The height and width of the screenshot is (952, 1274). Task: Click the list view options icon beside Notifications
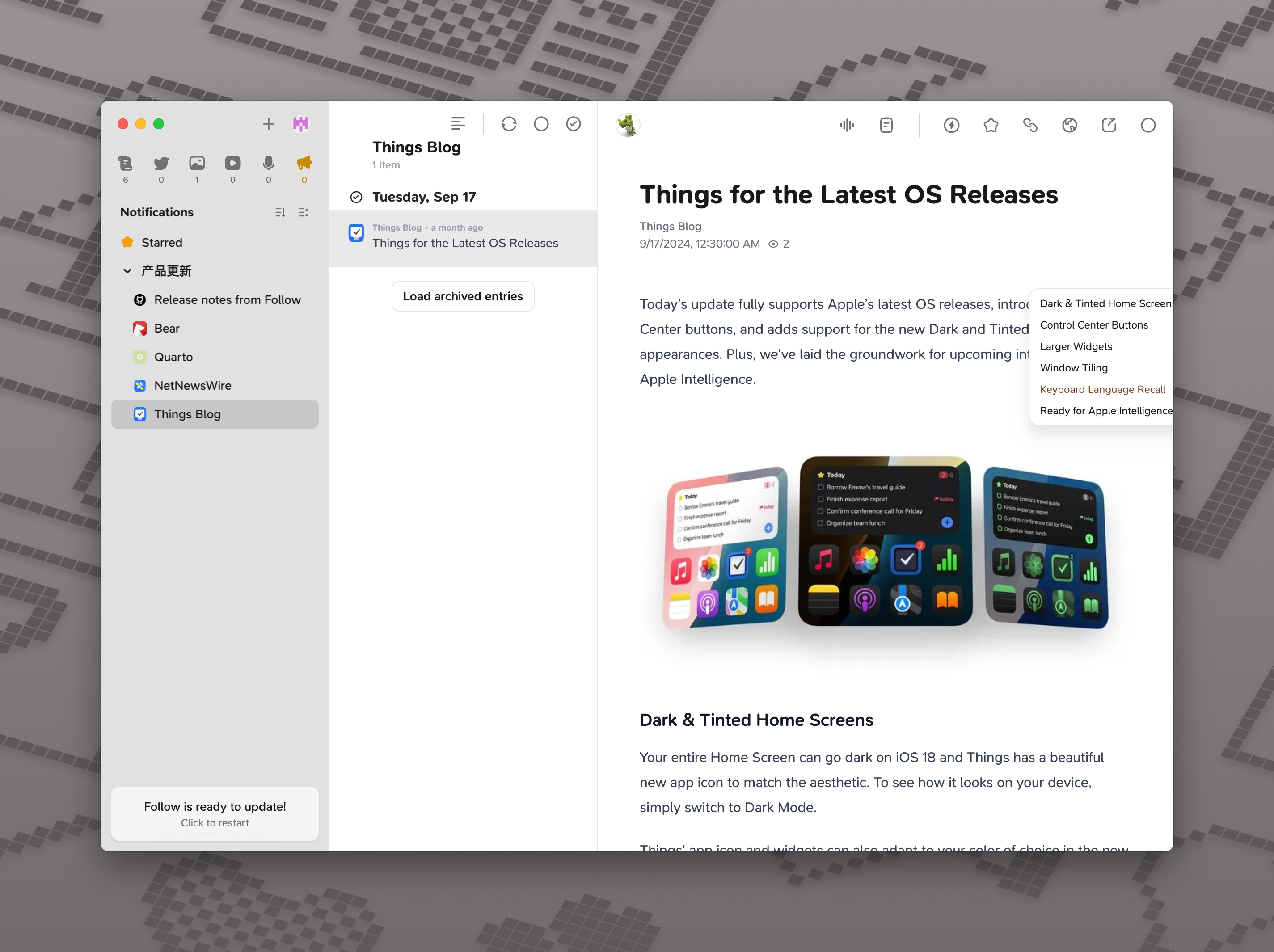[304, 212]
